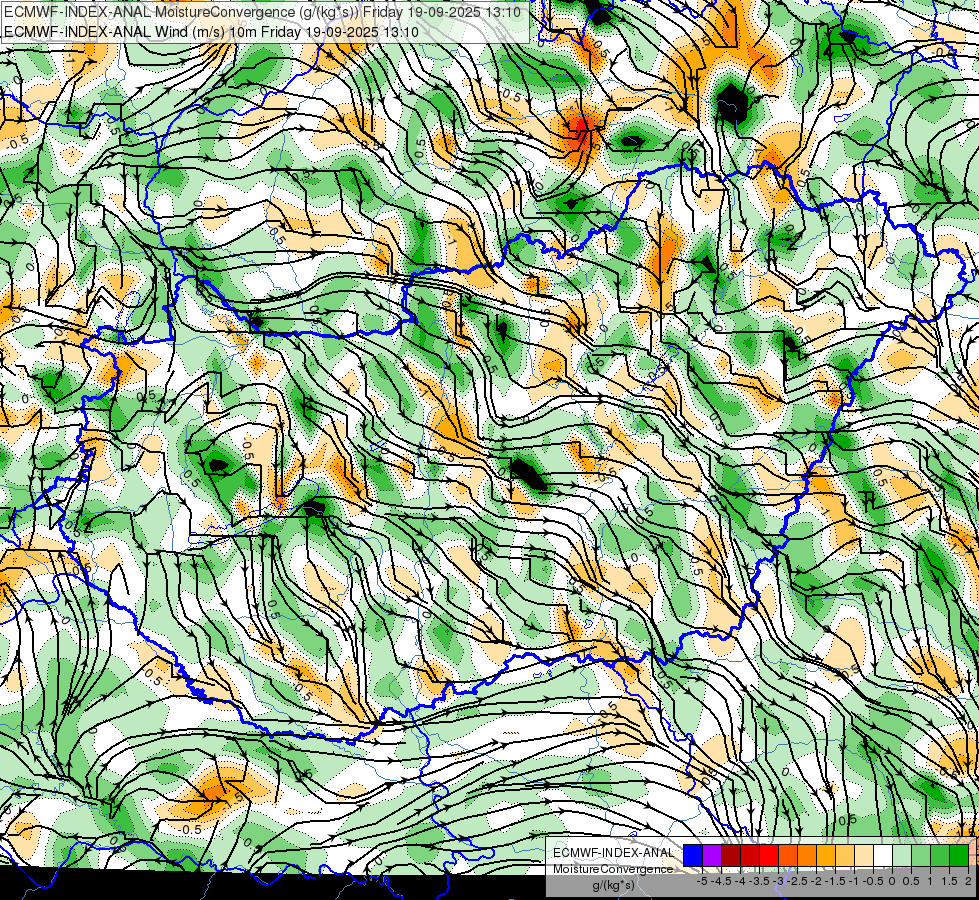979x900 pixels.
Task: Click legend label MoistureConvergence
Action: pyautogui.click(x=613, y=869)
